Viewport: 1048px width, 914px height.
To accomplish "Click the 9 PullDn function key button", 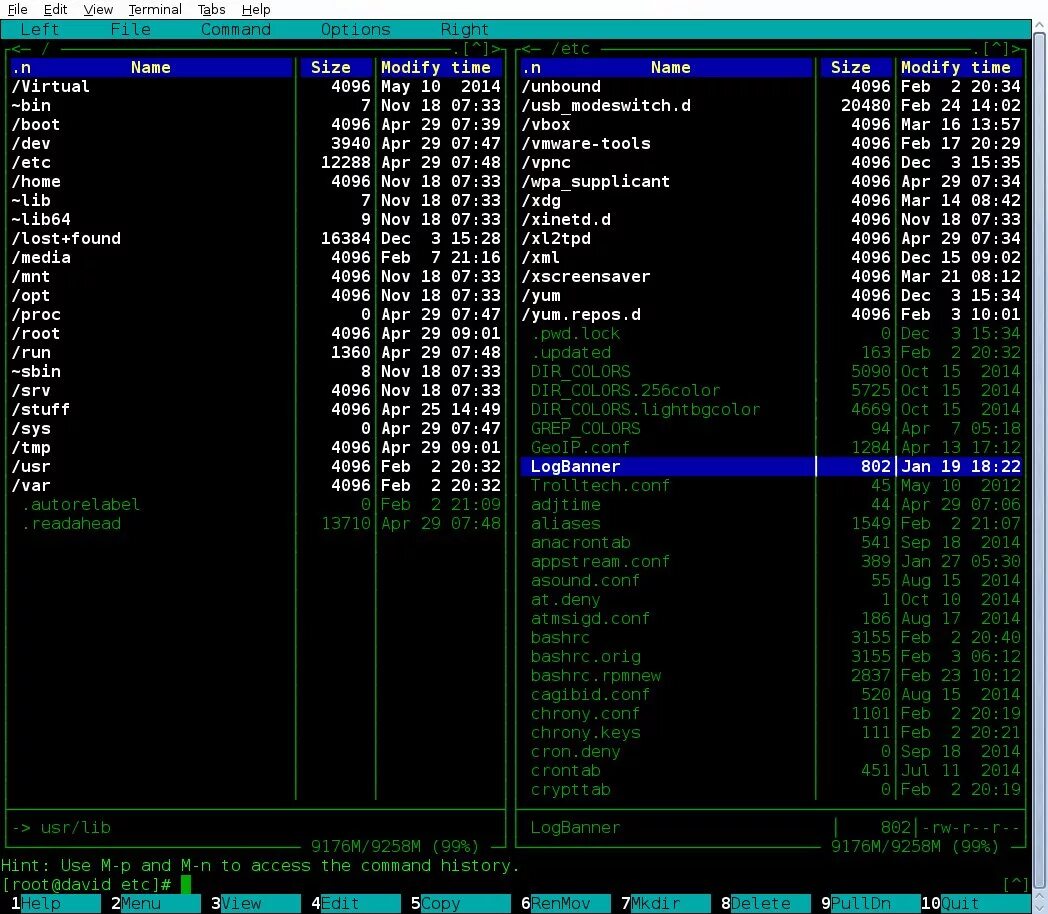I will click(x=866, y=903).
